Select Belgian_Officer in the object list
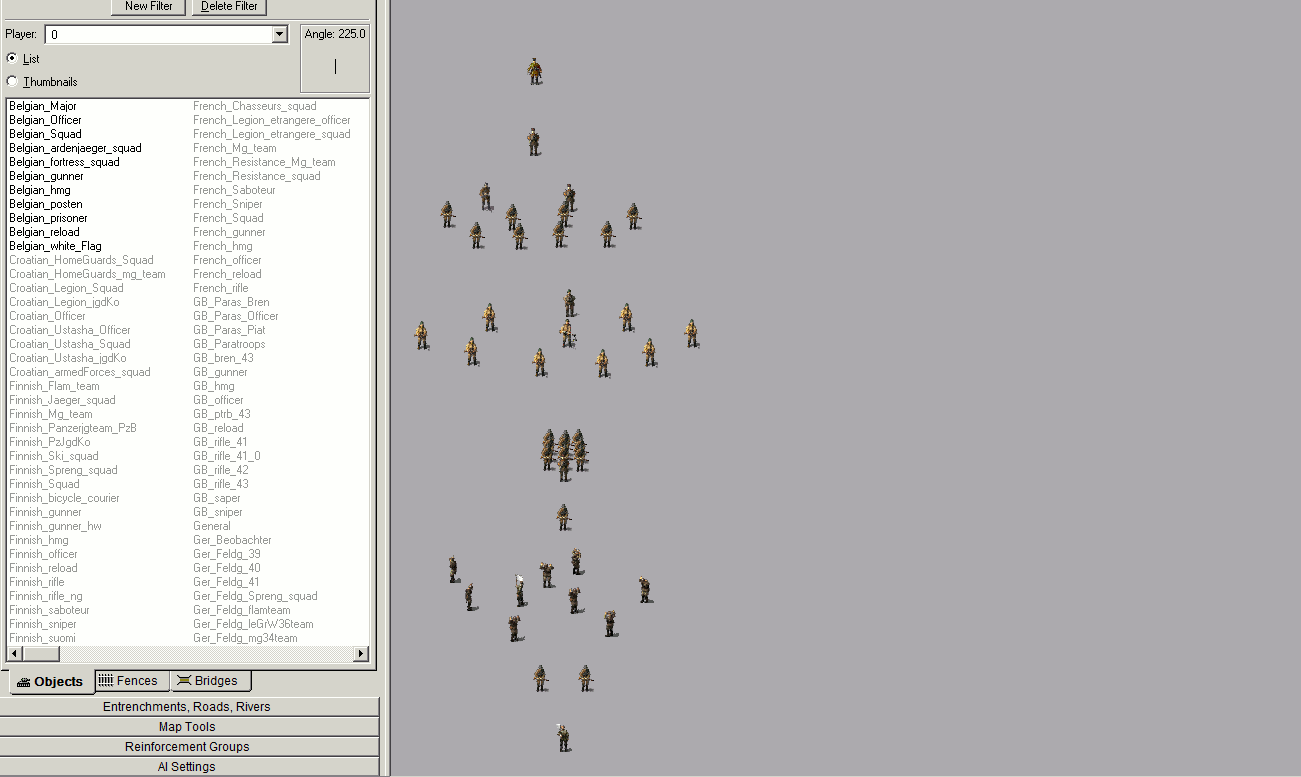 click(x=45, y=120)
